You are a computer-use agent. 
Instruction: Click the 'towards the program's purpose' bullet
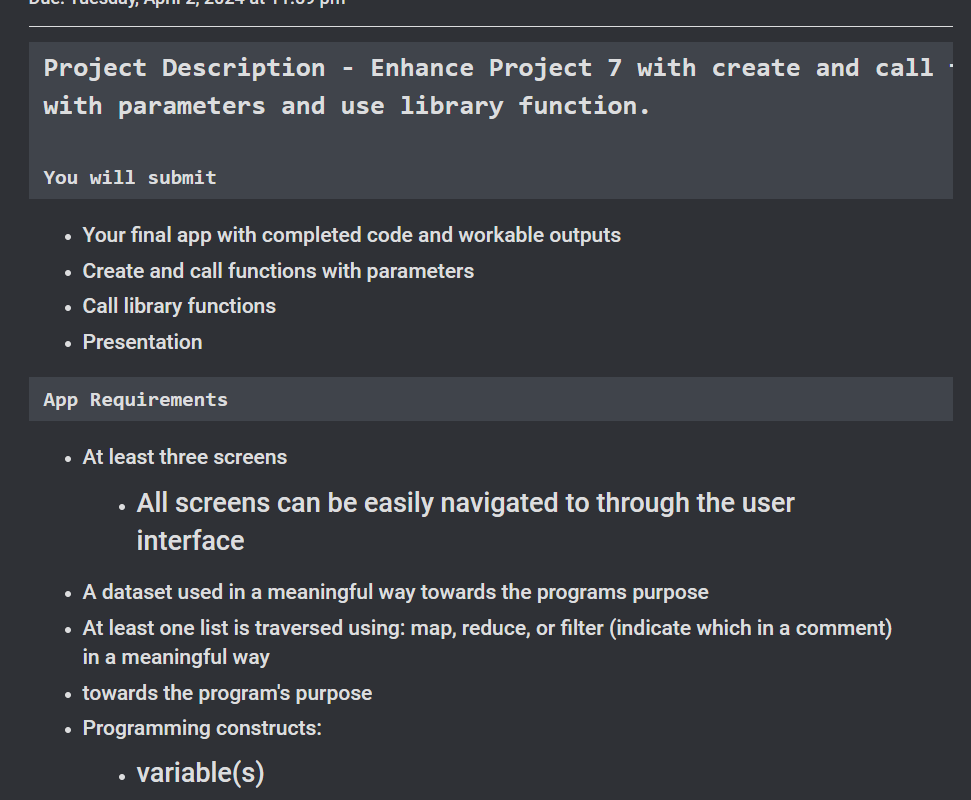227,692
